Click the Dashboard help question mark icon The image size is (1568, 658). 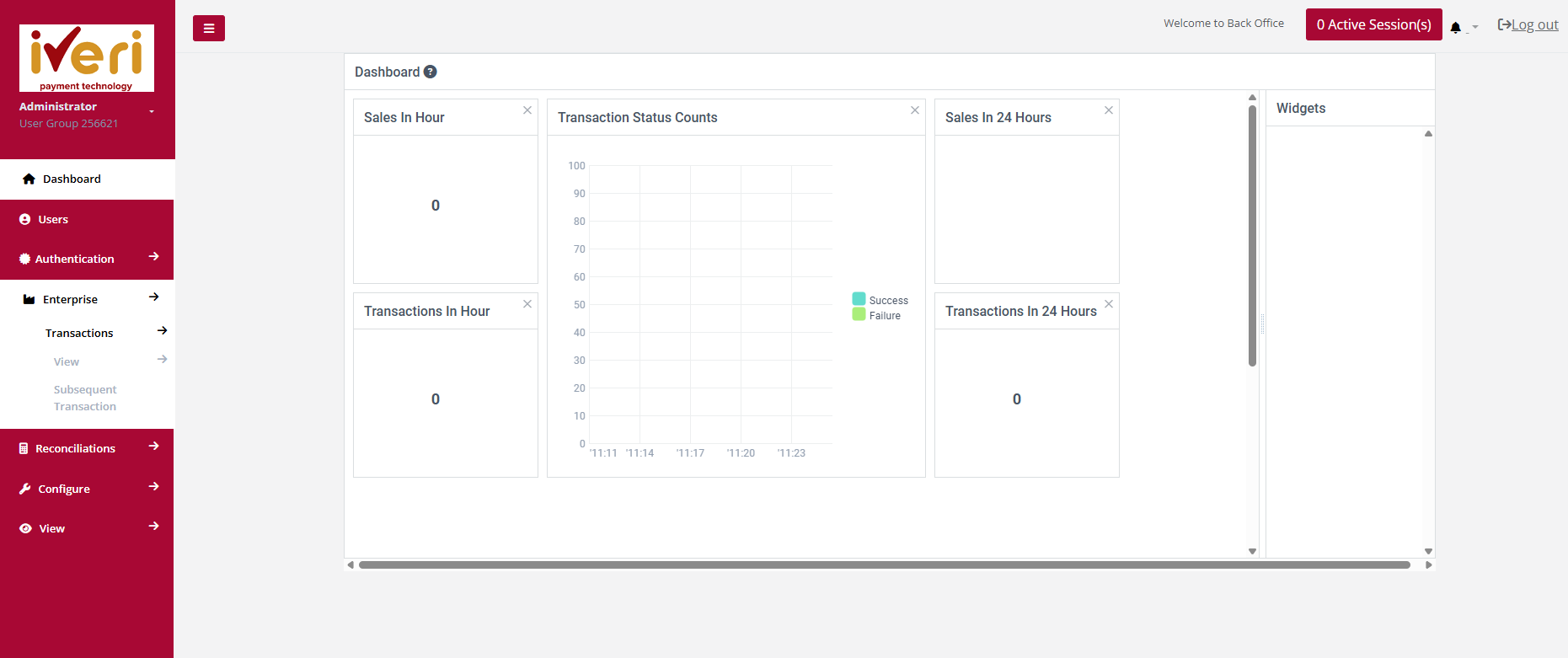(430, 72)
